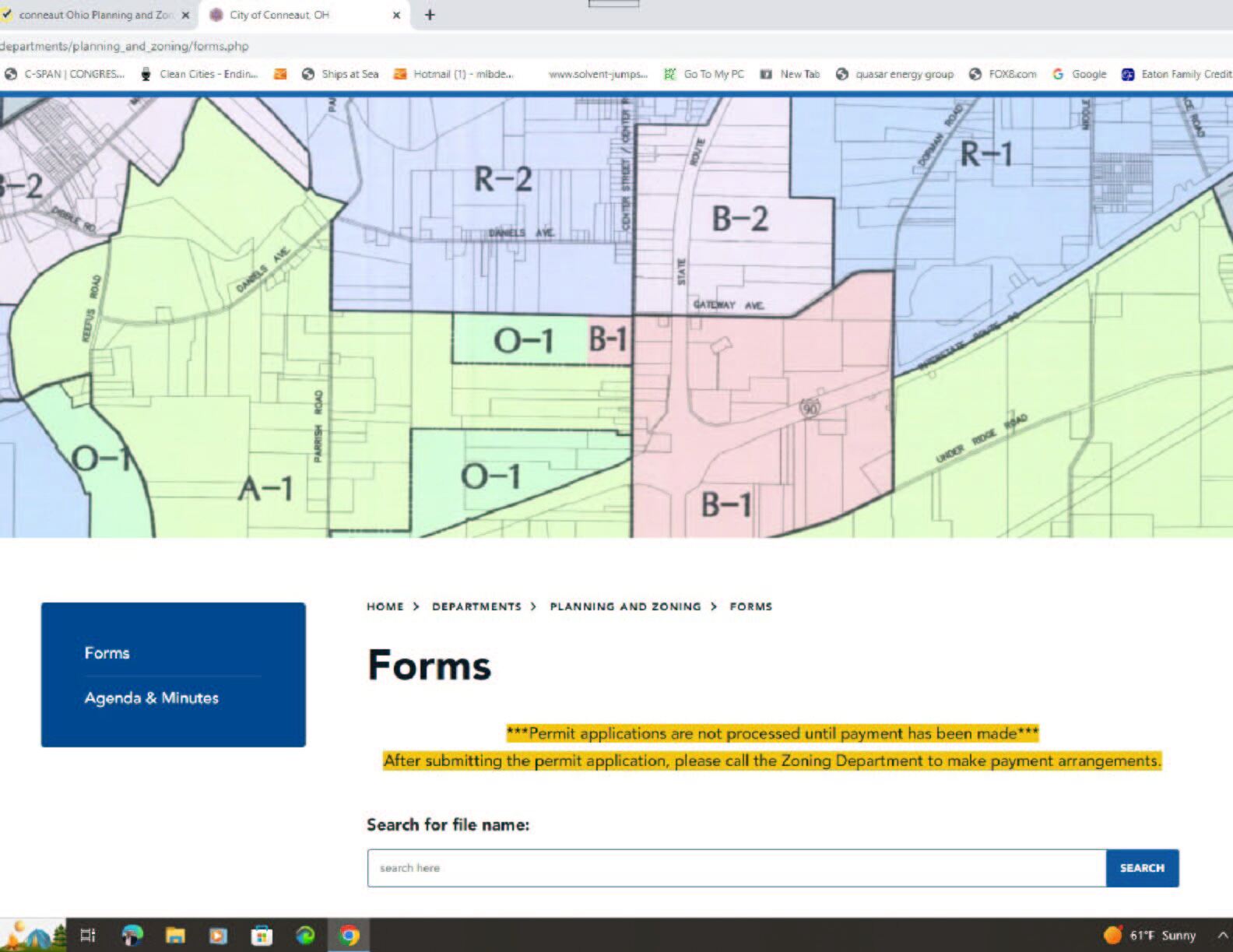
Task: Go to the Departments breadcrumb link
Action: pos(476,606)
